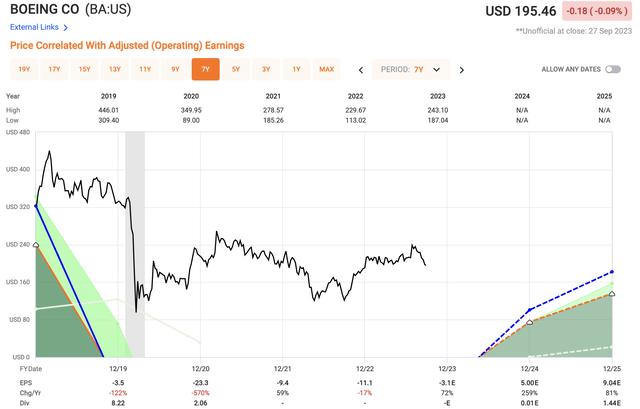This screenshot has width=640, height=409.
Task: Select the 19Y time range
Action: [24, 70]
